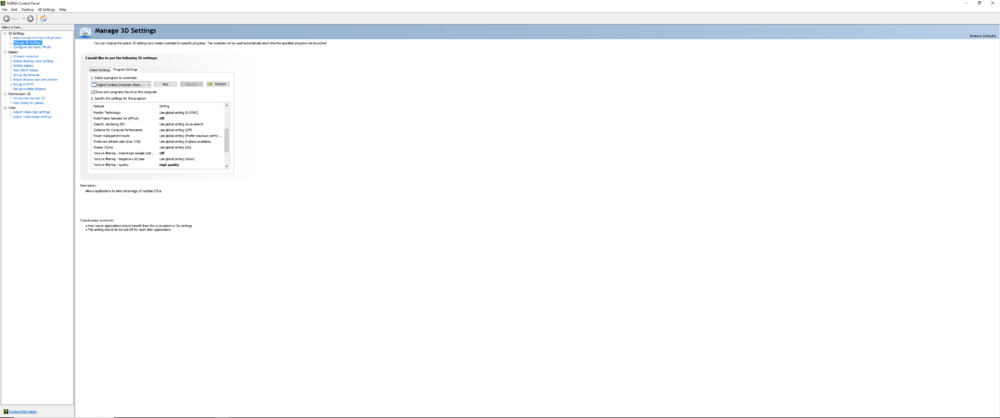The height and width of the screenshot is (418, 1000).
Task: Open View HDCP status page
Action: 26,70
